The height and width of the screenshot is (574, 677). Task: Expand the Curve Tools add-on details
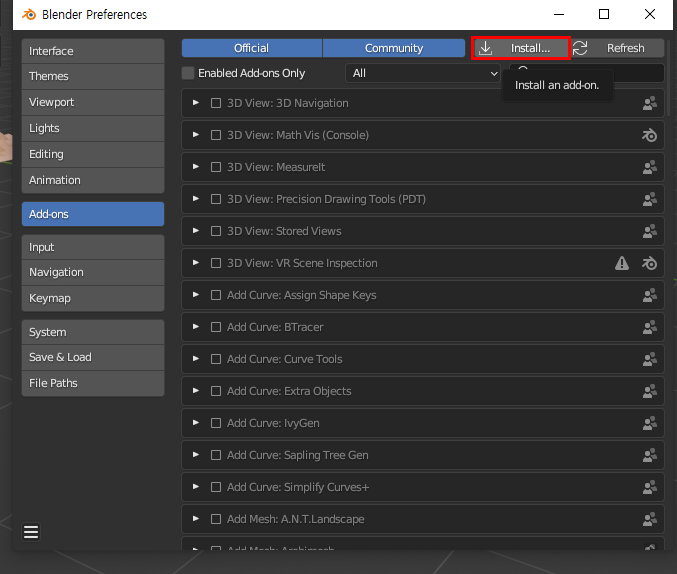[196, 358]
